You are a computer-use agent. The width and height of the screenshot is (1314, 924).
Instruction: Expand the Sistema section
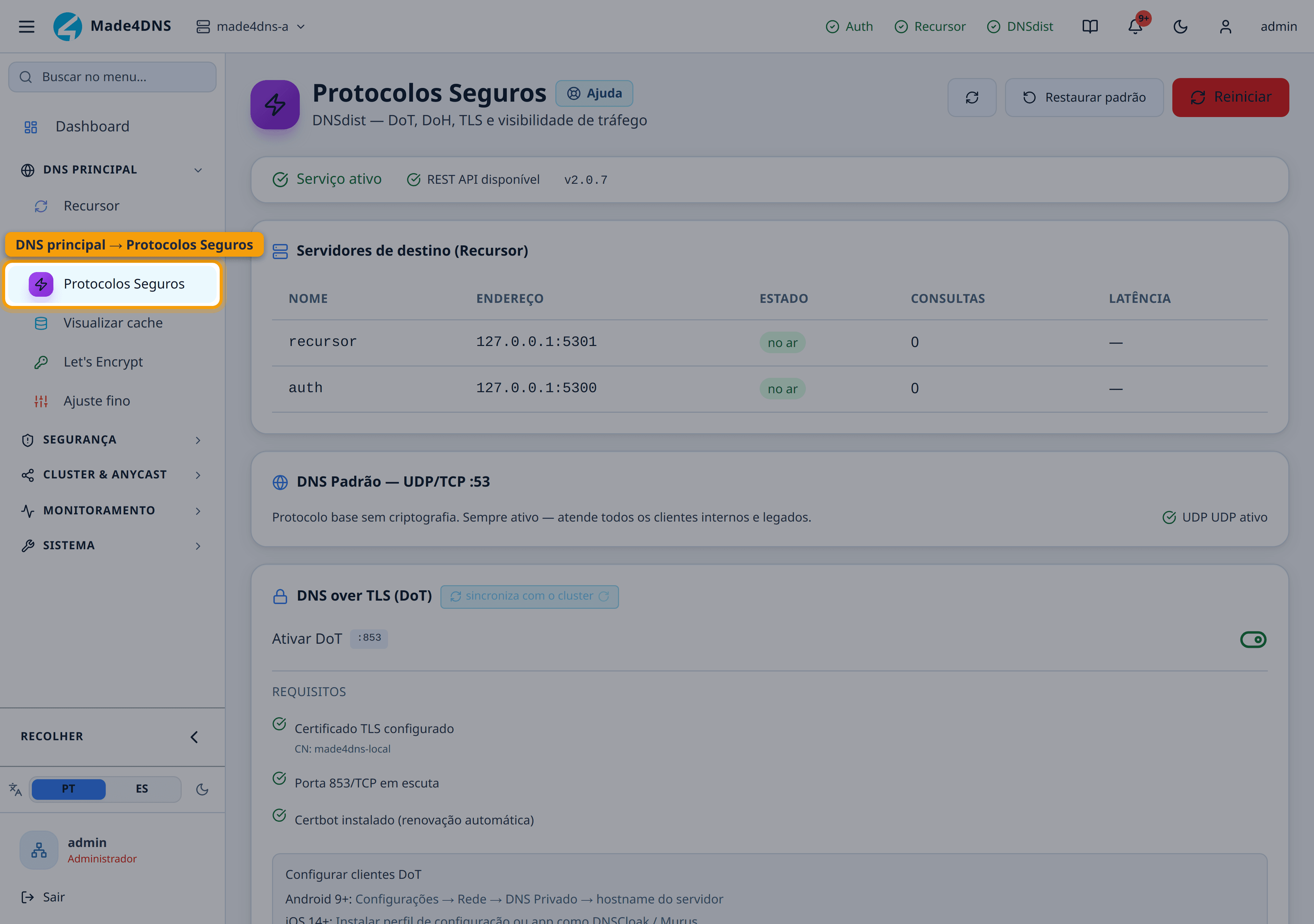pos(112,546)
